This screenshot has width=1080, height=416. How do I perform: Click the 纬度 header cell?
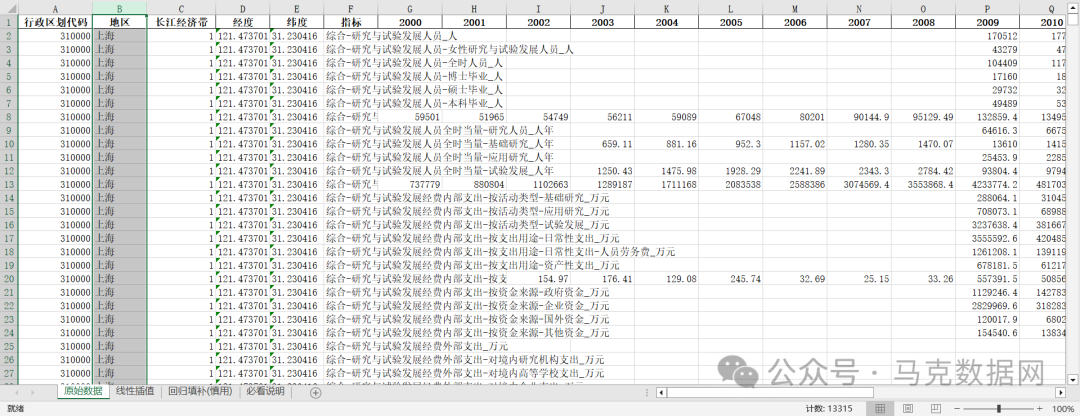tap(296, 22)
